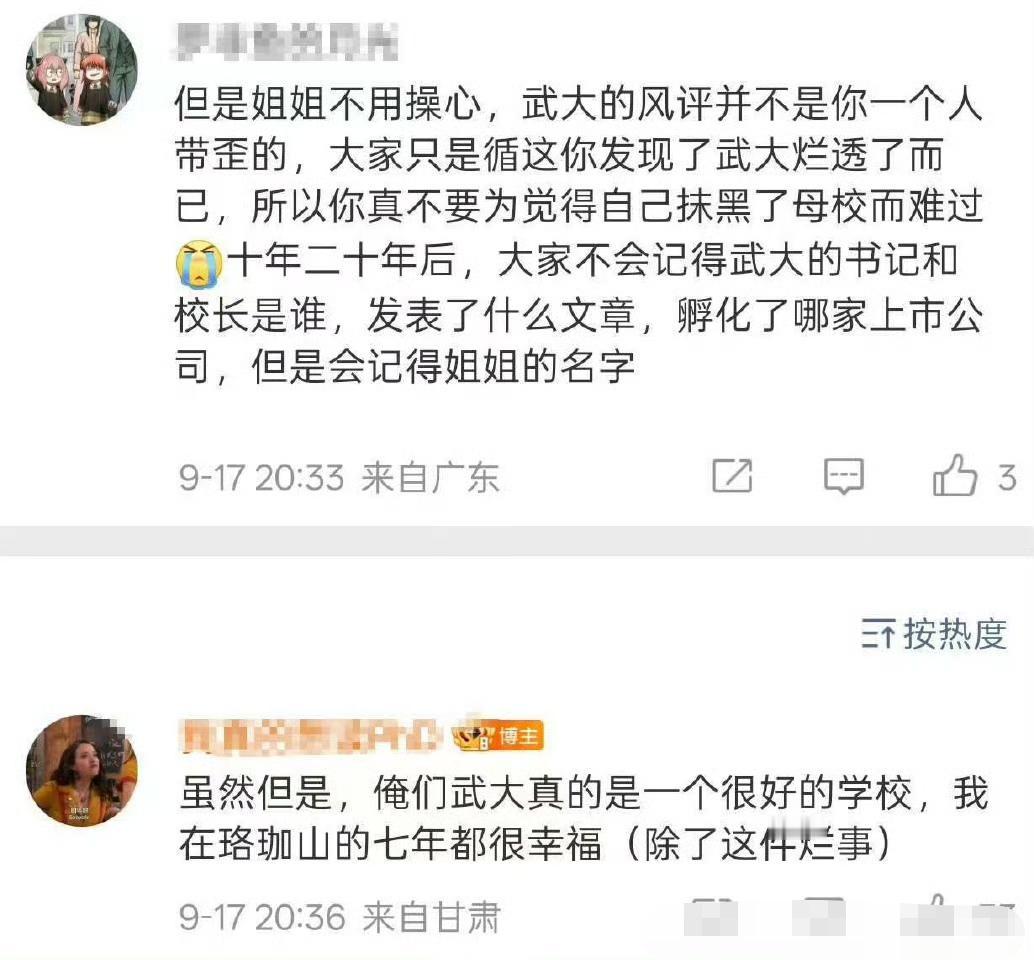1034x960 pixels.
Task: View the profile photo of the 博主 commenter
Action: [x=81, y=770]
